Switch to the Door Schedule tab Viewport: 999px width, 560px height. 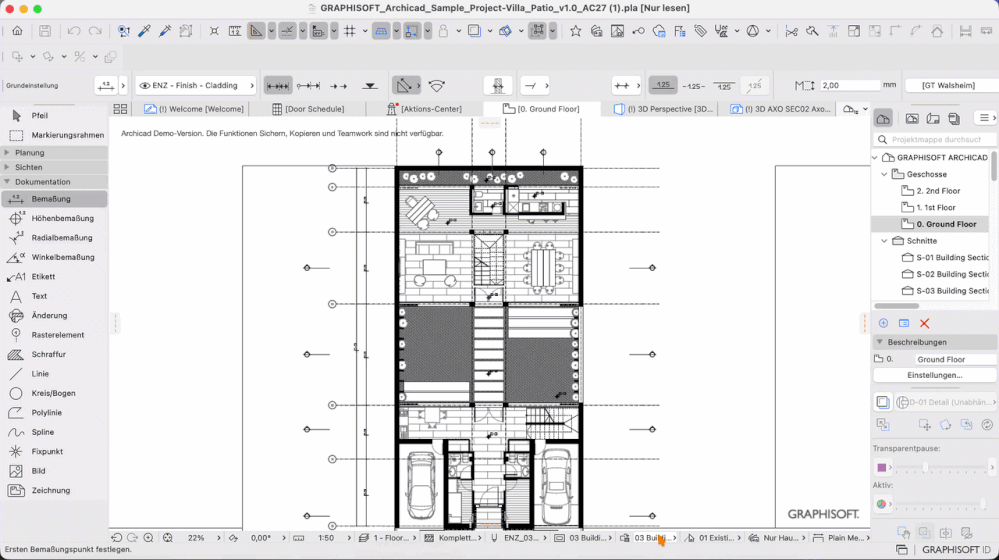point(308,109)
